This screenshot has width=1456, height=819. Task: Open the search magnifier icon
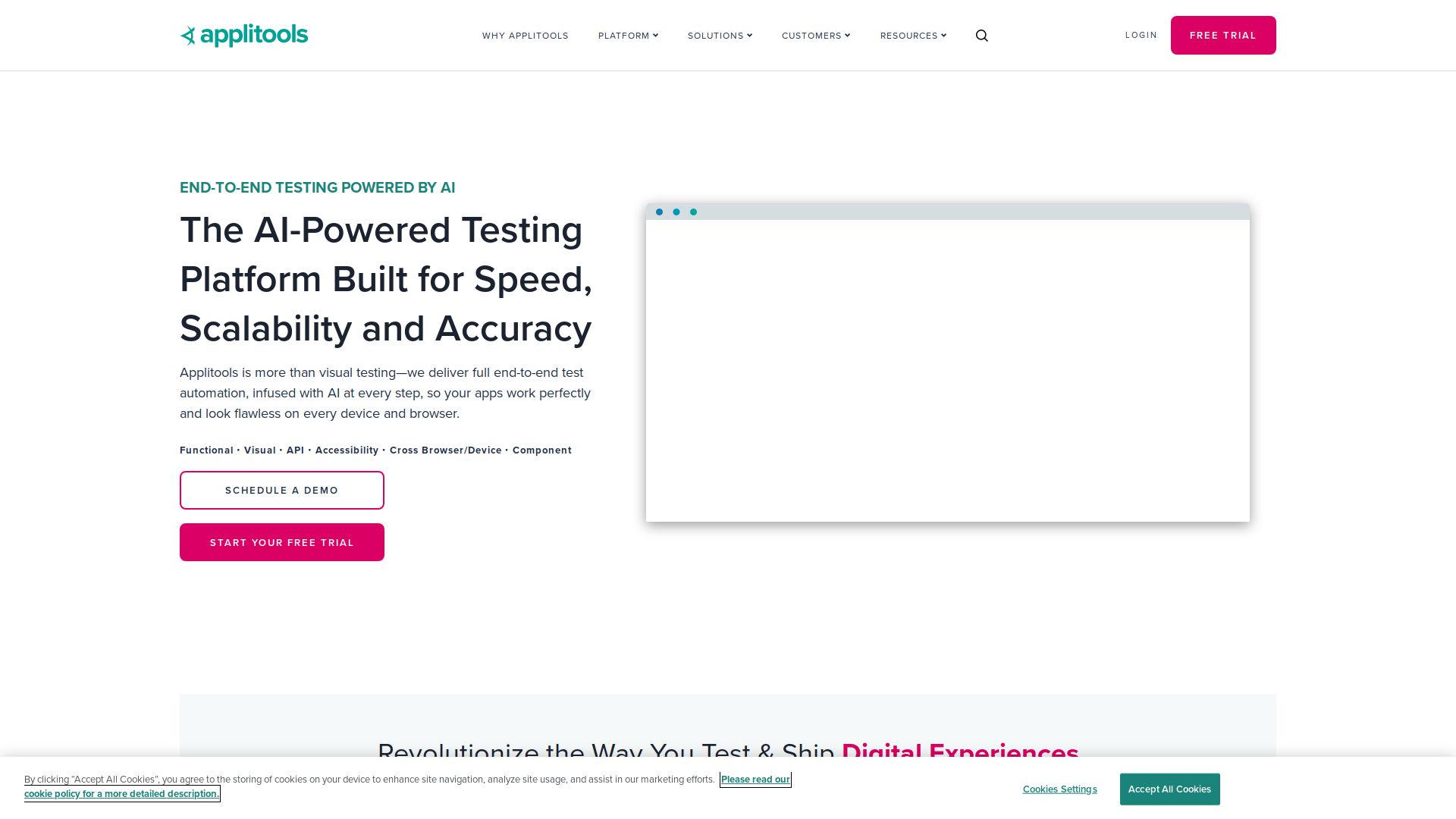pyautogui.click(x=981, y=36)
